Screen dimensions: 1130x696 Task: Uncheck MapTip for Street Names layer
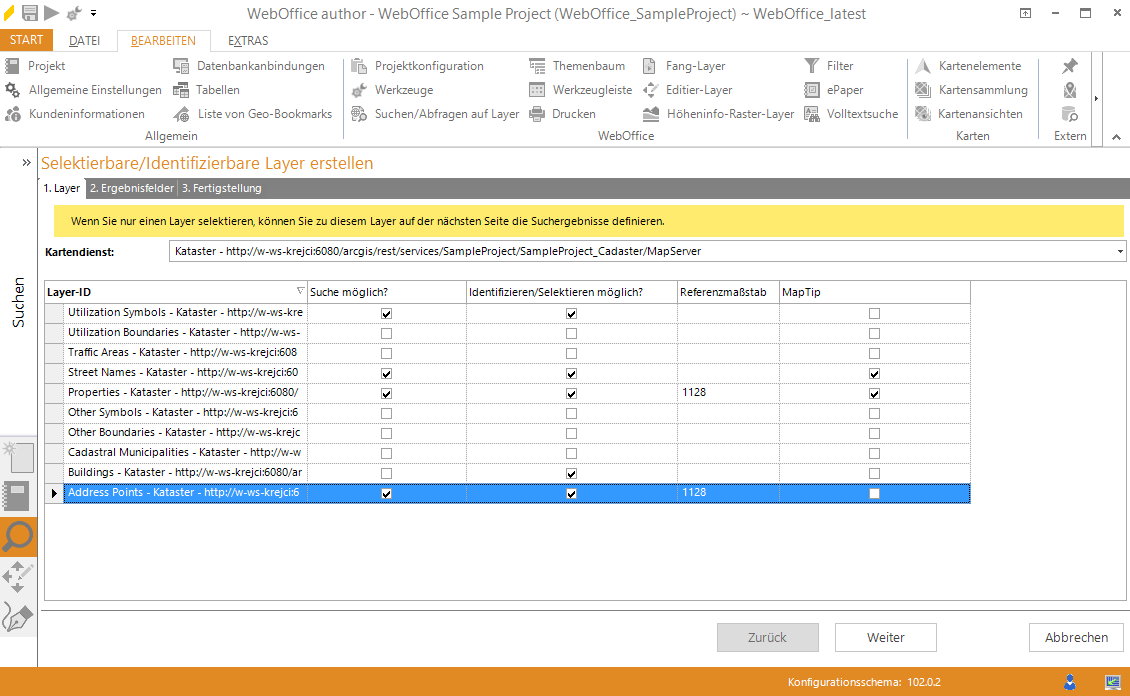coord(875,373)
